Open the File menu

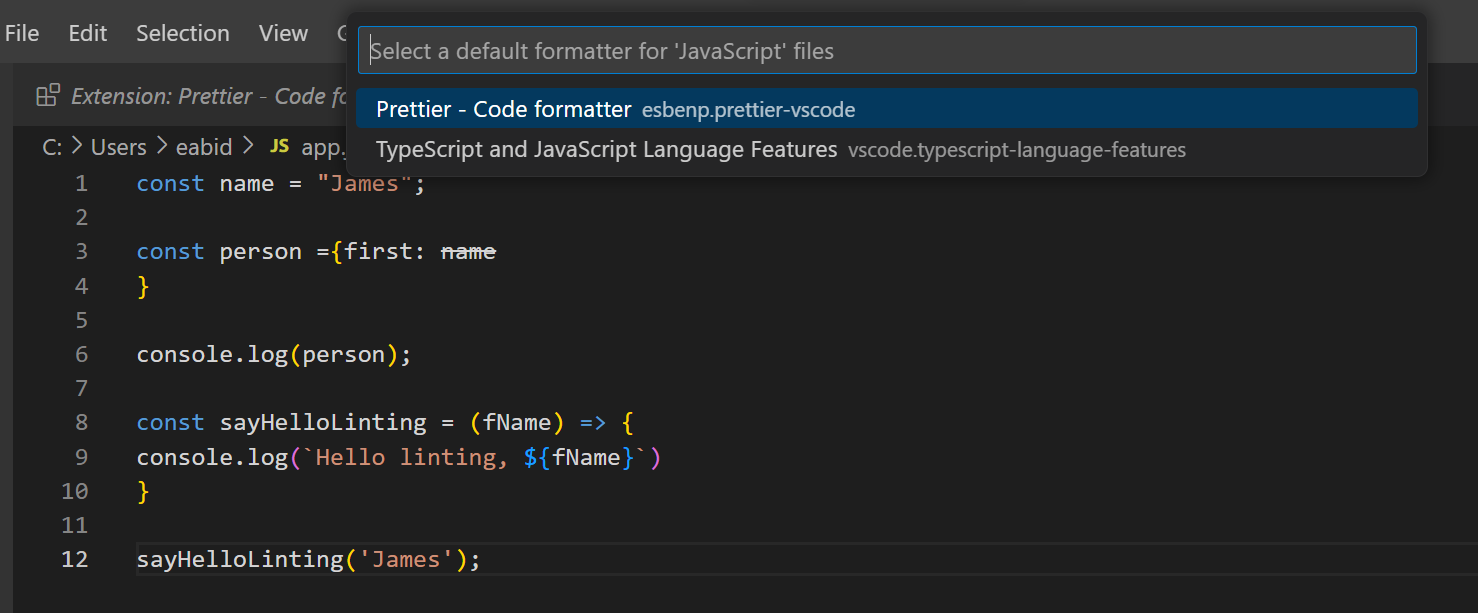22,33
